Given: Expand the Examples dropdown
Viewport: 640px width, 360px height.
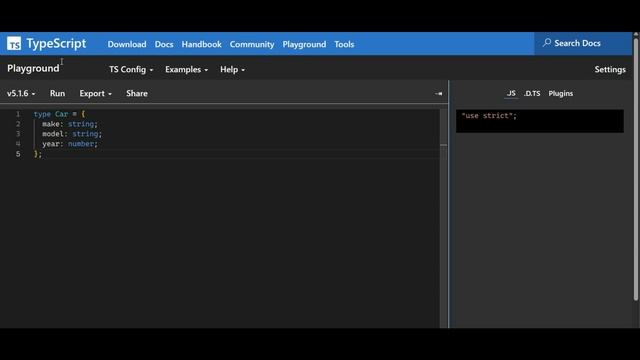Looking at the screenshot, I should pos(187,69).
